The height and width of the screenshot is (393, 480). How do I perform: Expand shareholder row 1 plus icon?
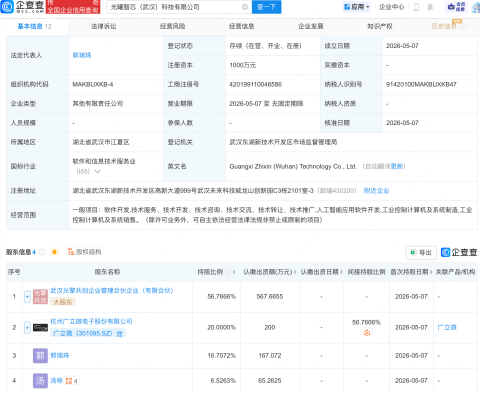point(27,296)
